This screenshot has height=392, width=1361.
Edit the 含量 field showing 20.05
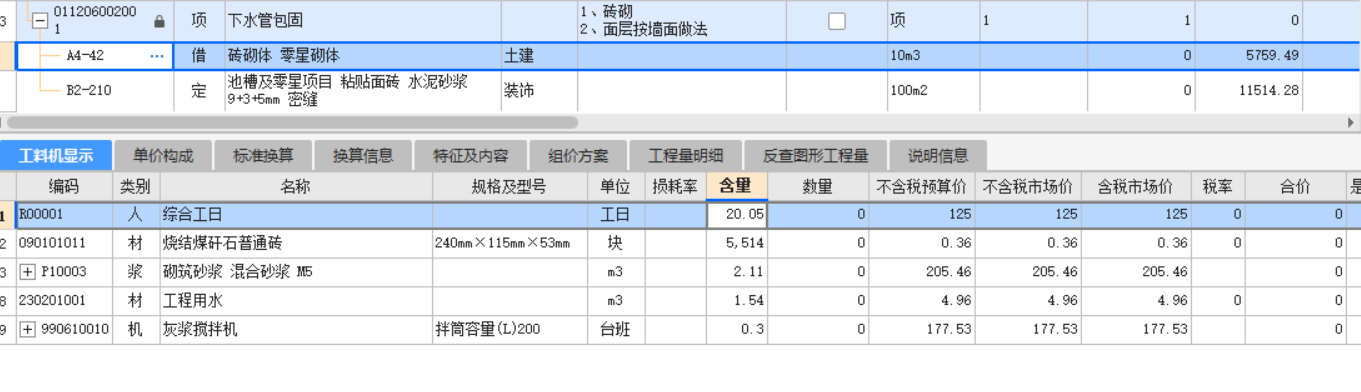737,214
